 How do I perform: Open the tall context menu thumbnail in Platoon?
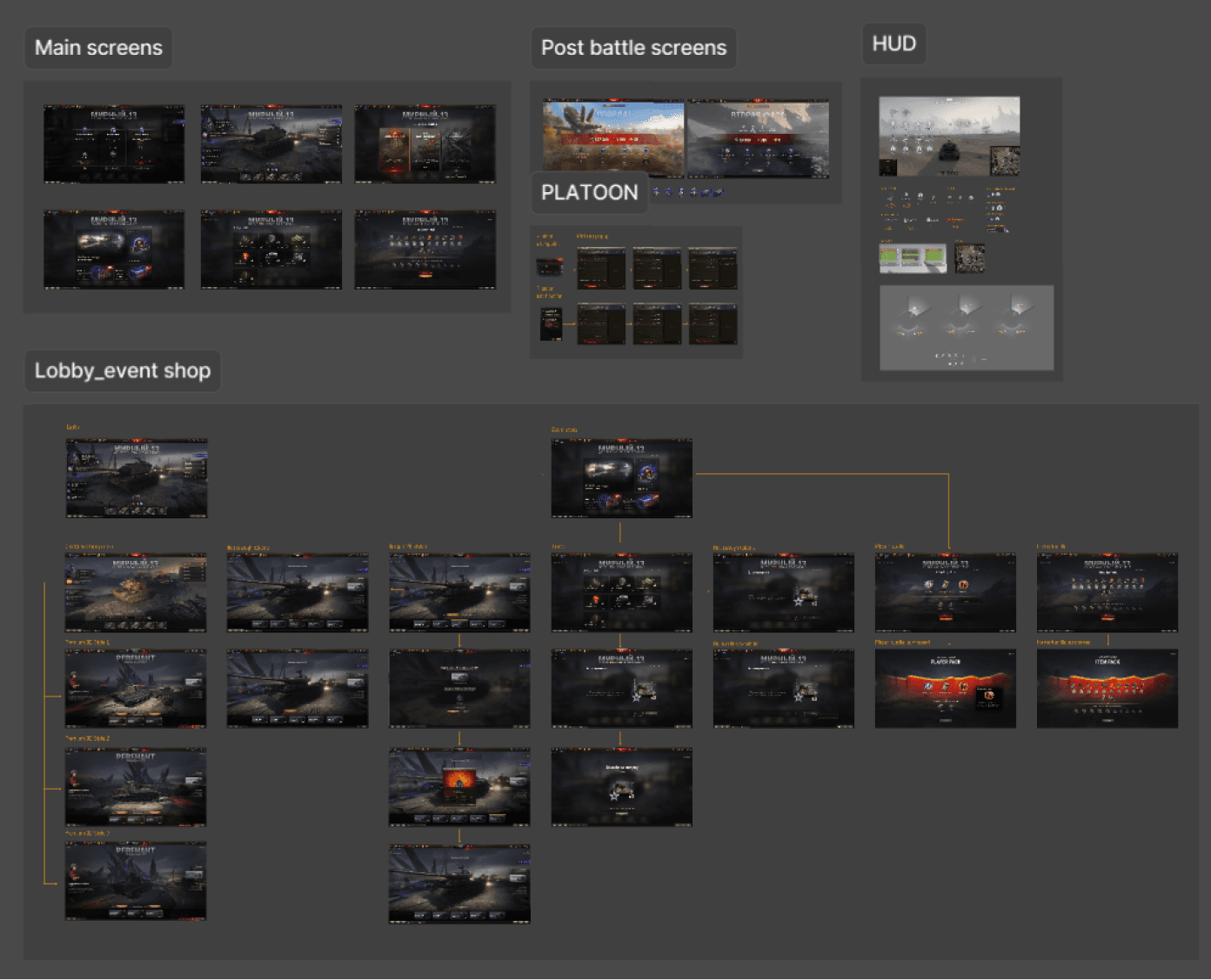pyautogui.click(x=551, y=323)
